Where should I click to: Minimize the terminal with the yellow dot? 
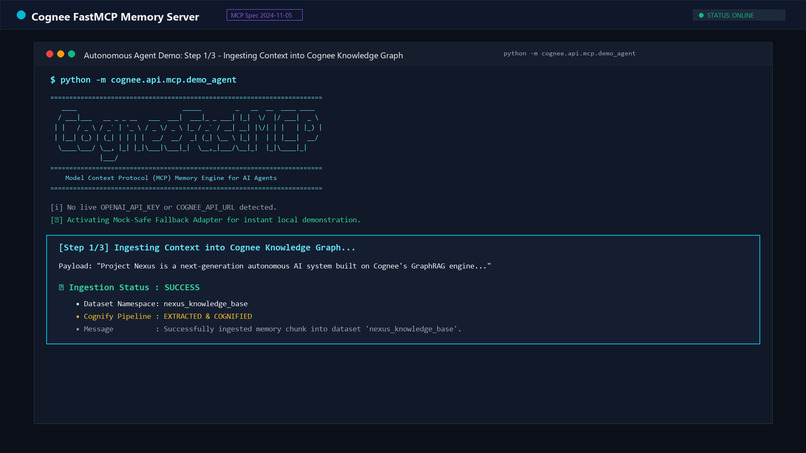tap(61, 54)
